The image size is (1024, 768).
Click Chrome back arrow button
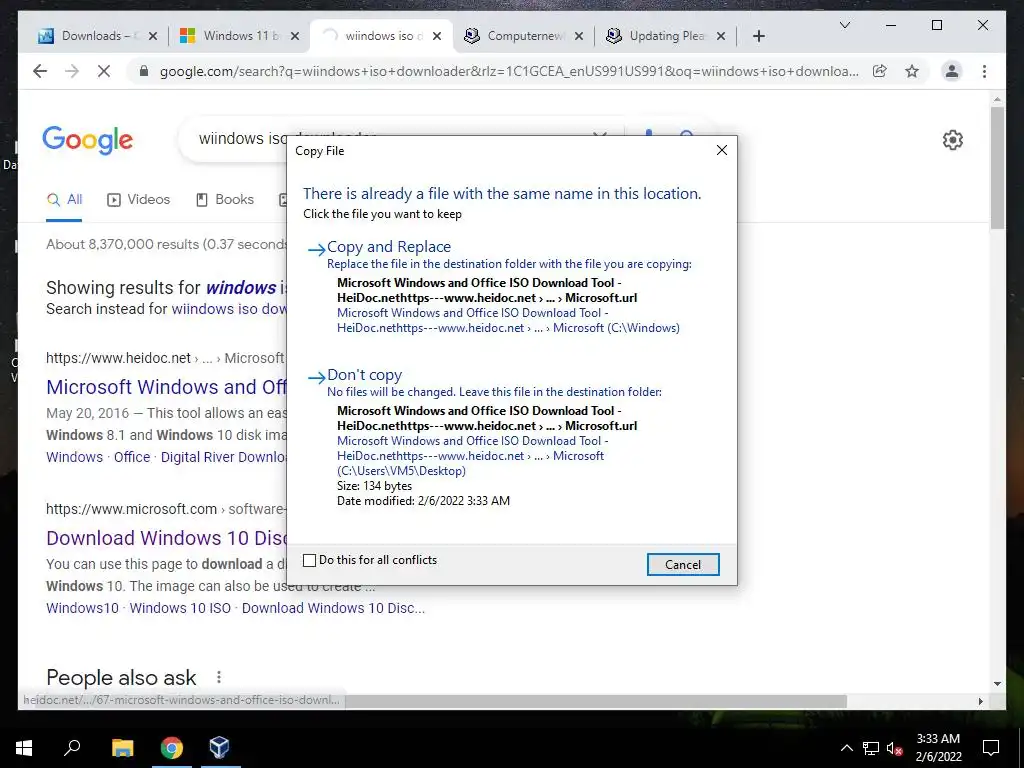point(40,71)
